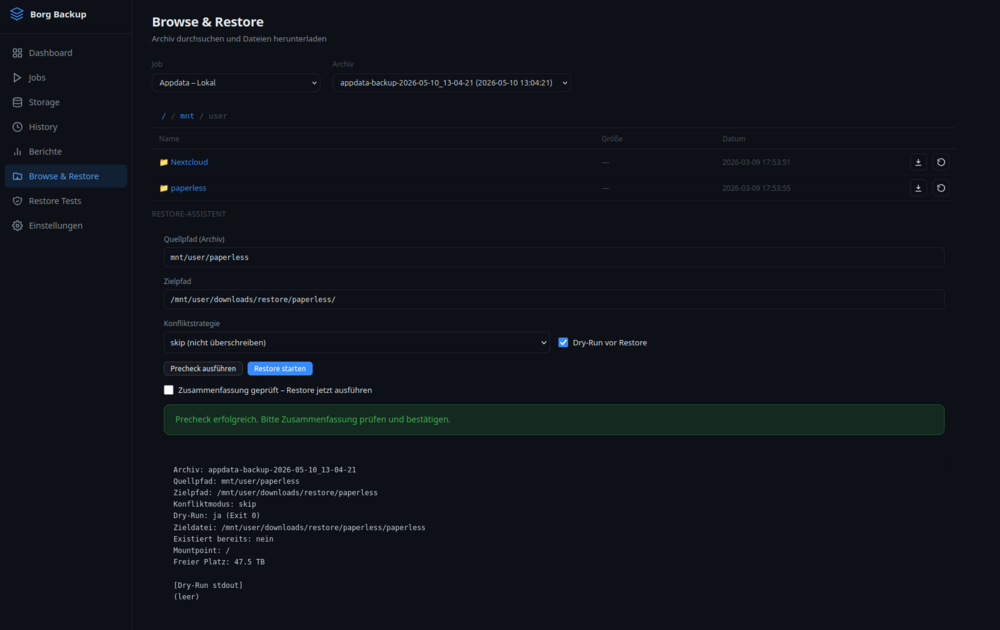Open the Storage section

click(66, 102)
